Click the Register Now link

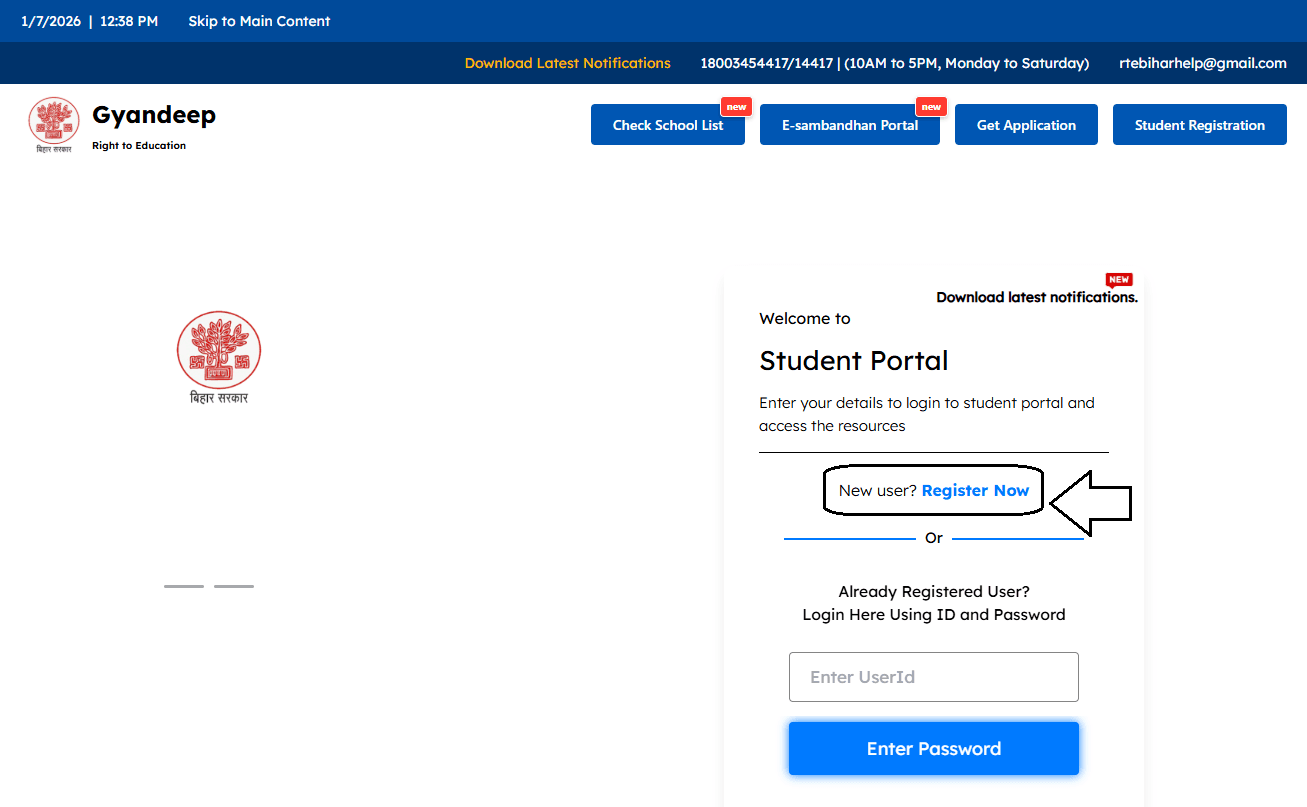975,490
